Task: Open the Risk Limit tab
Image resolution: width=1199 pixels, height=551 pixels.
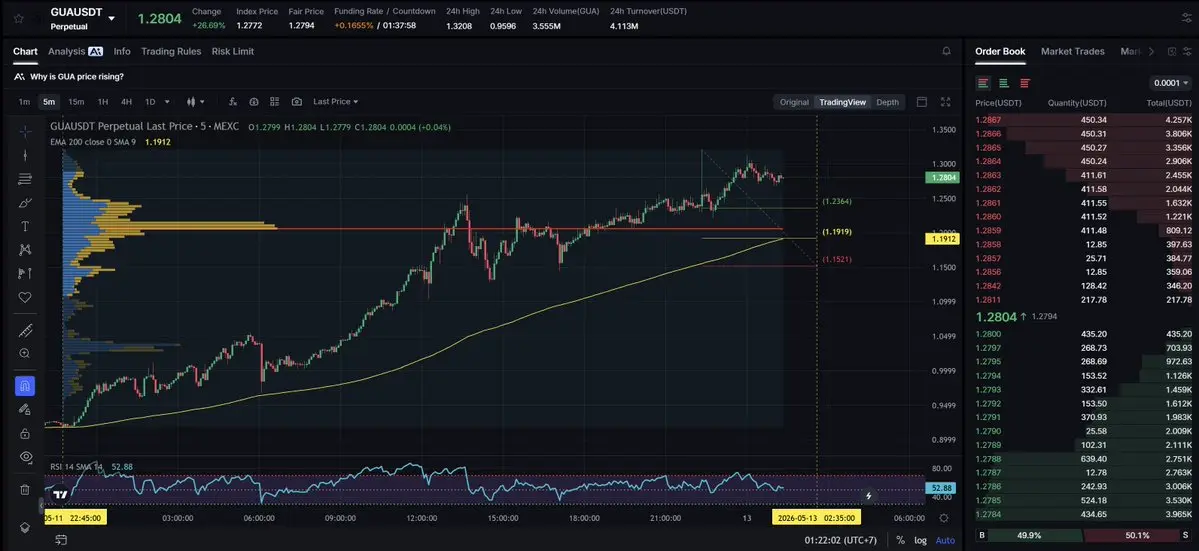Action: pyautogui.click(x=233, y=51)
